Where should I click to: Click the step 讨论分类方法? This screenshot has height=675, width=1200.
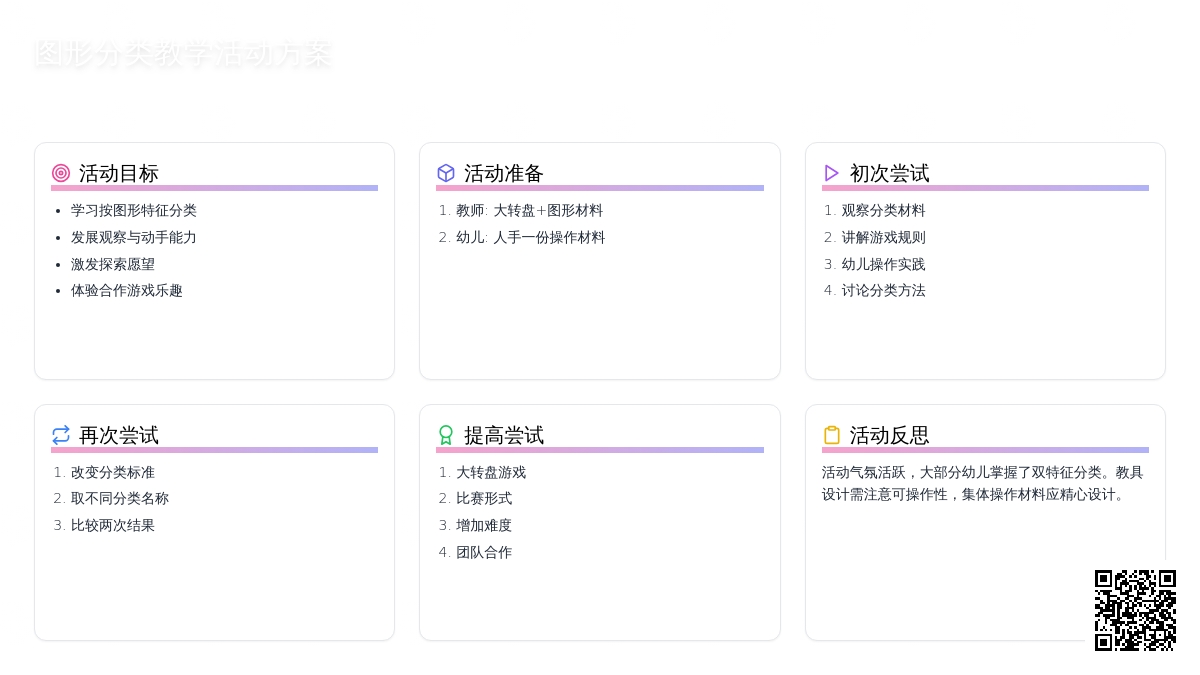[x=883, y=291]
